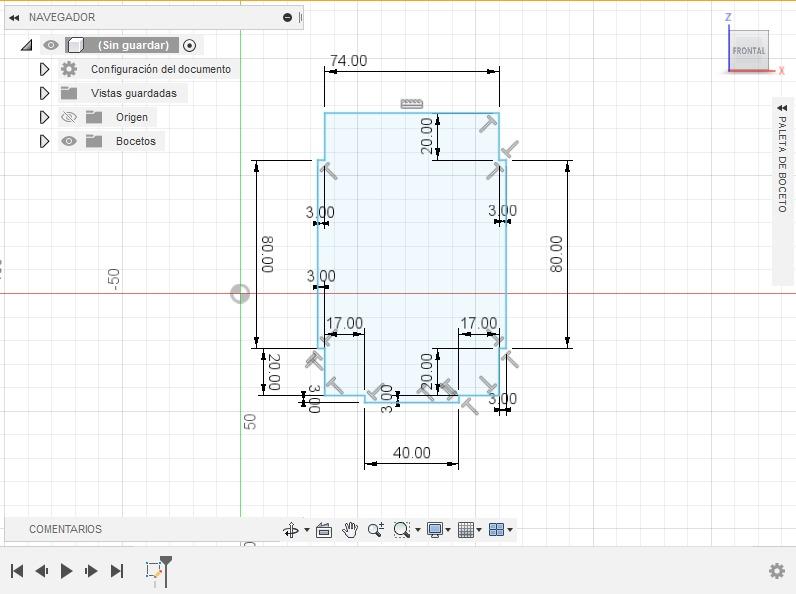Click the horizontal constraint glyph on top edge
796x594 pixels.
(x=412, y=104)
